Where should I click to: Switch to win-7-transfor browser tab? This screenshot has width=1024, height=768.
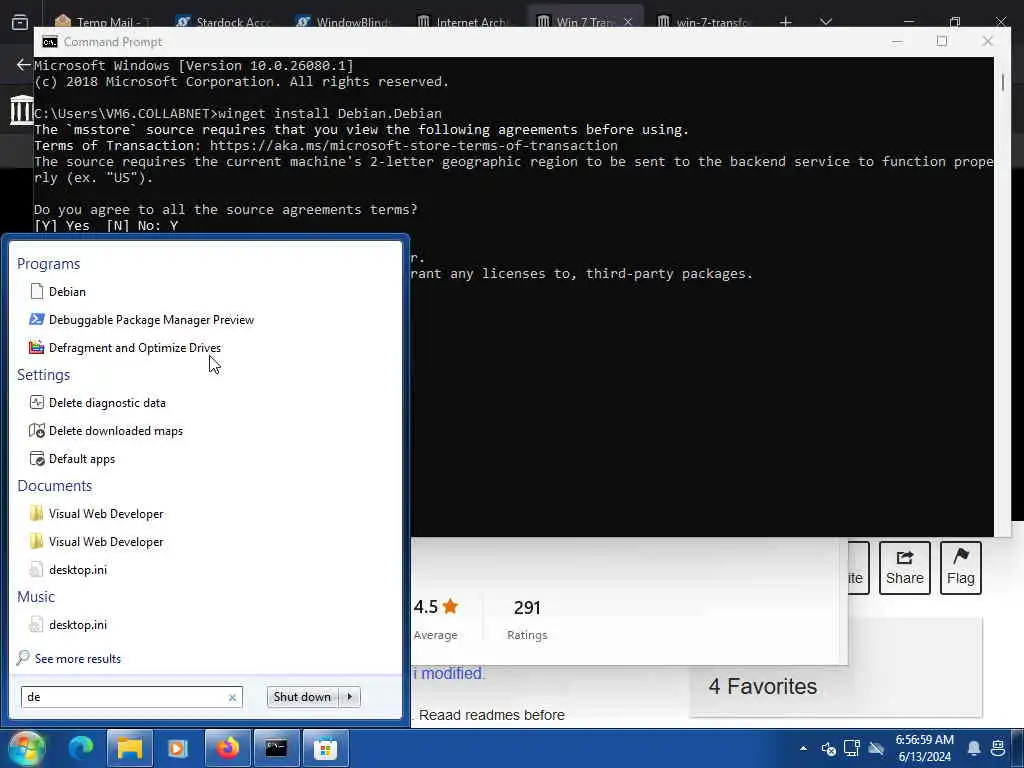pyautogui.click(x=705, y=22)
